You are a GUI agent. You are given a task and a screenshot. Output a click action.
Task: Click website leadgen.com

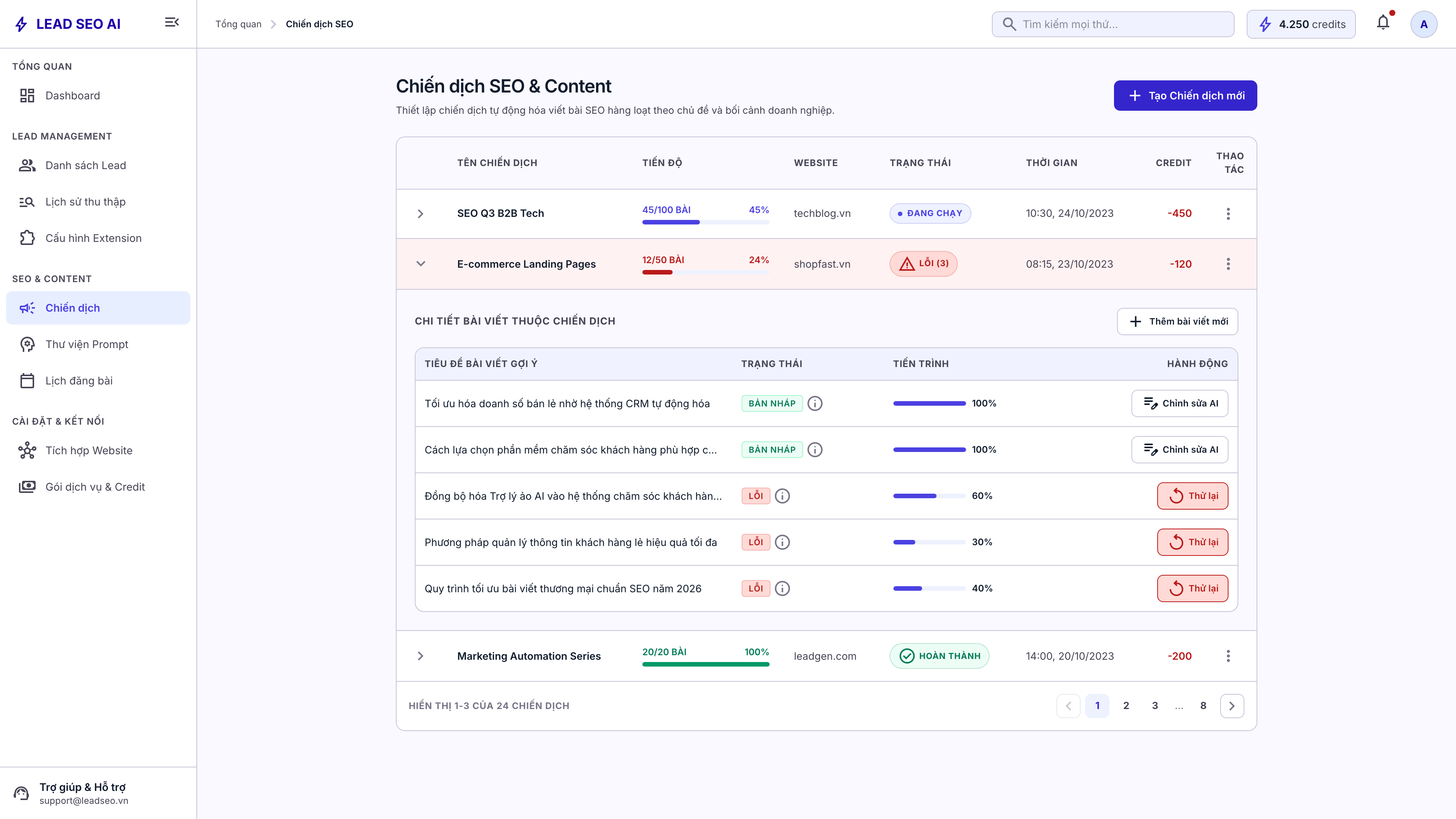[825, 656]
